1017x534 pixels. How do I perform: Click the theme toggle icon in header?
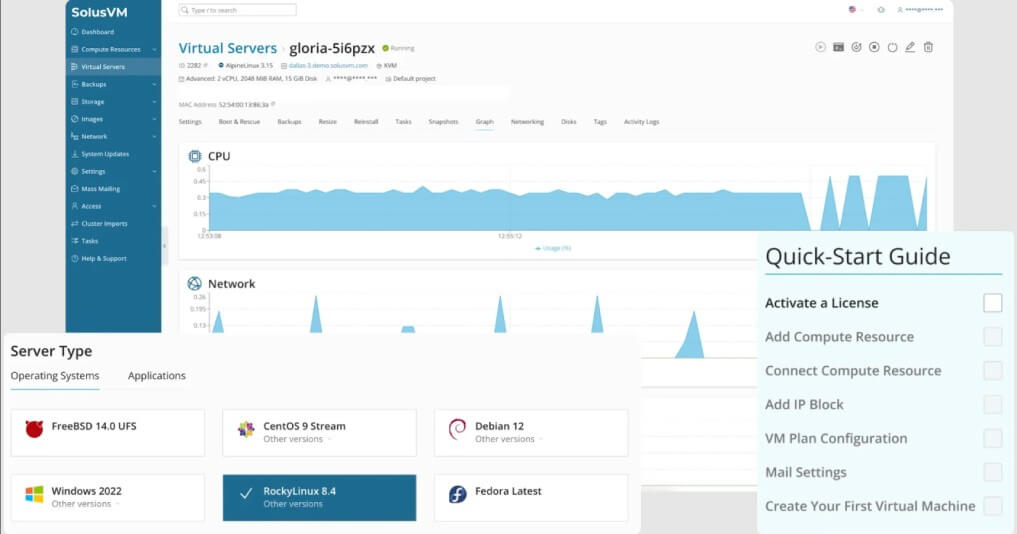881,10
